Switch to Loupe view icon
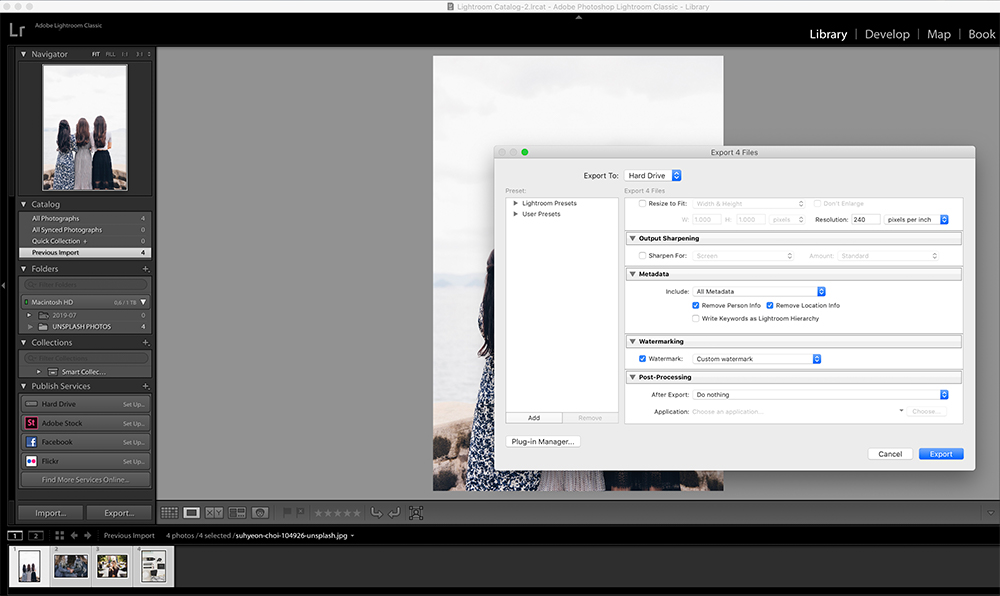Viewport: 1000px width, 596px height. coord(191,512)
